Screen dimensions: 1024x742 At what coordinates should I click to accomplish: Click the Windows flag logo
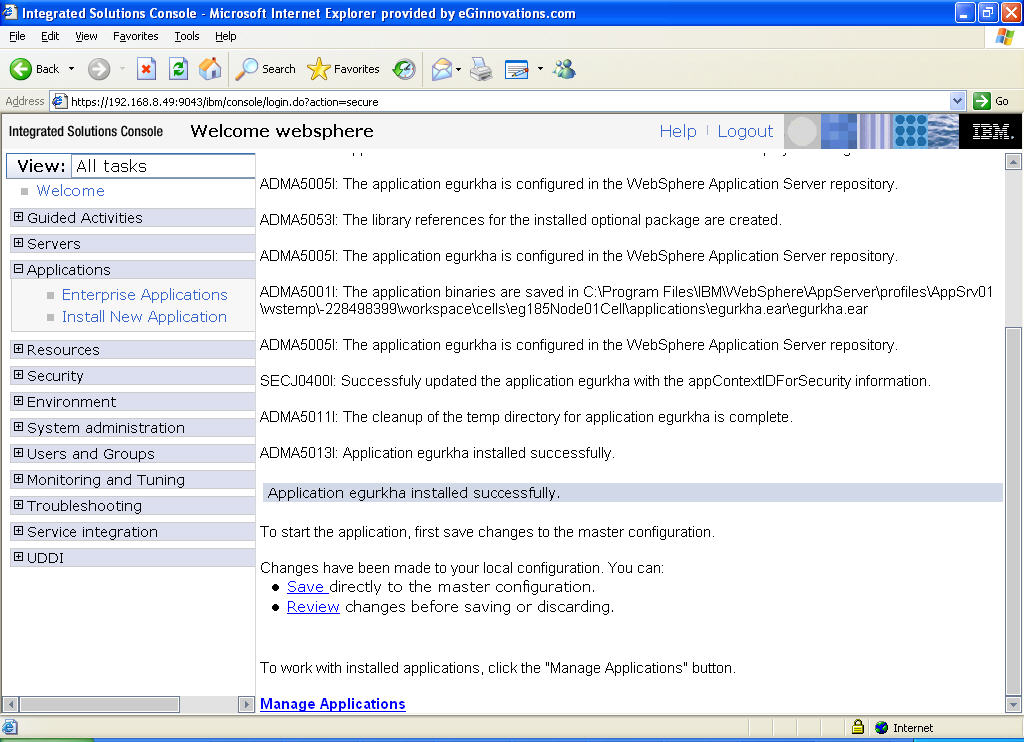(x=1004, y=37)
